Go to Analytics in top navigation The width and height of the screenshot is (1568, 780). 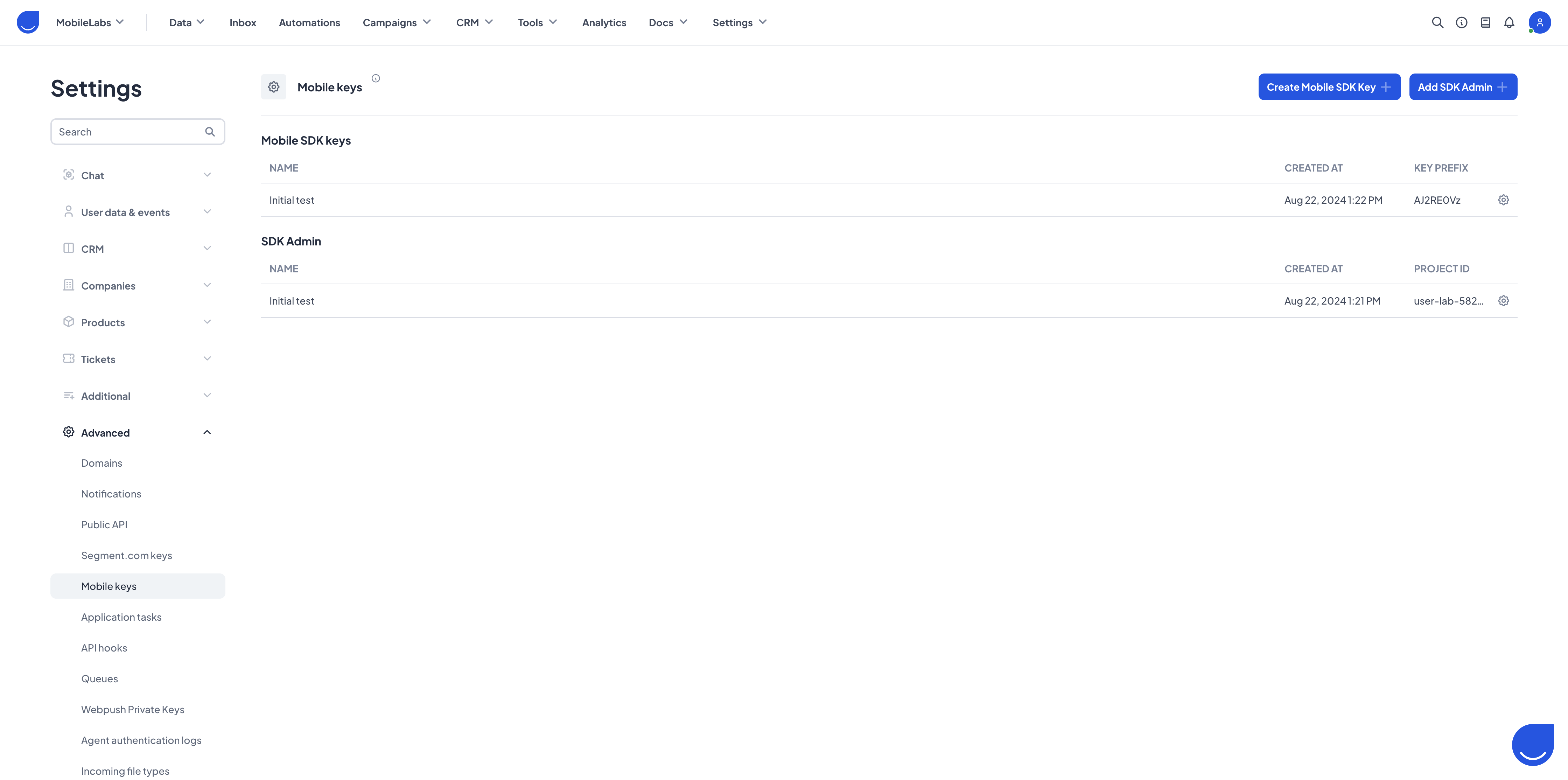(x=604, y=22)
